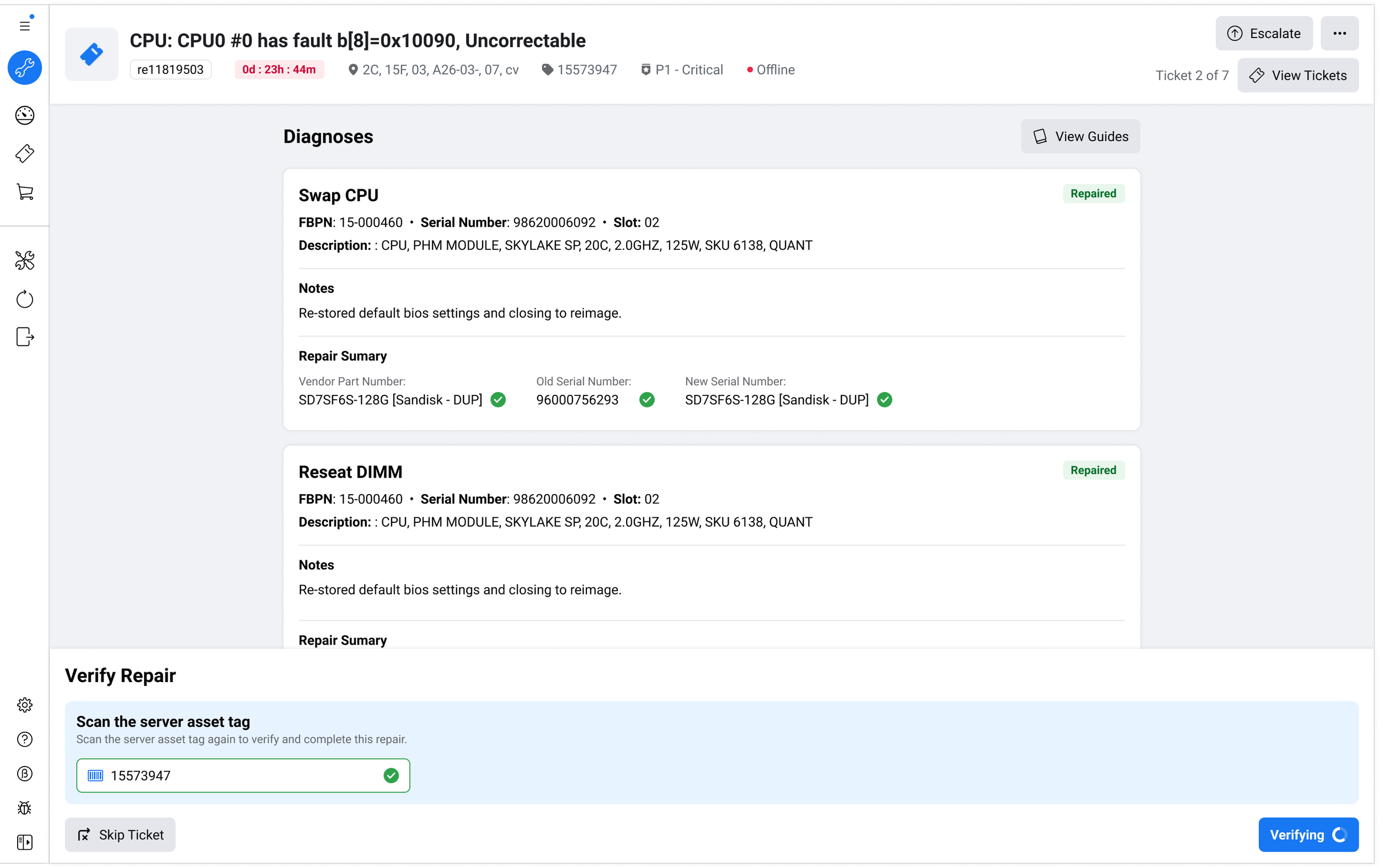Screen dimensions: 1379x868
Task: Click the View Guides button
Action: 1079,137
